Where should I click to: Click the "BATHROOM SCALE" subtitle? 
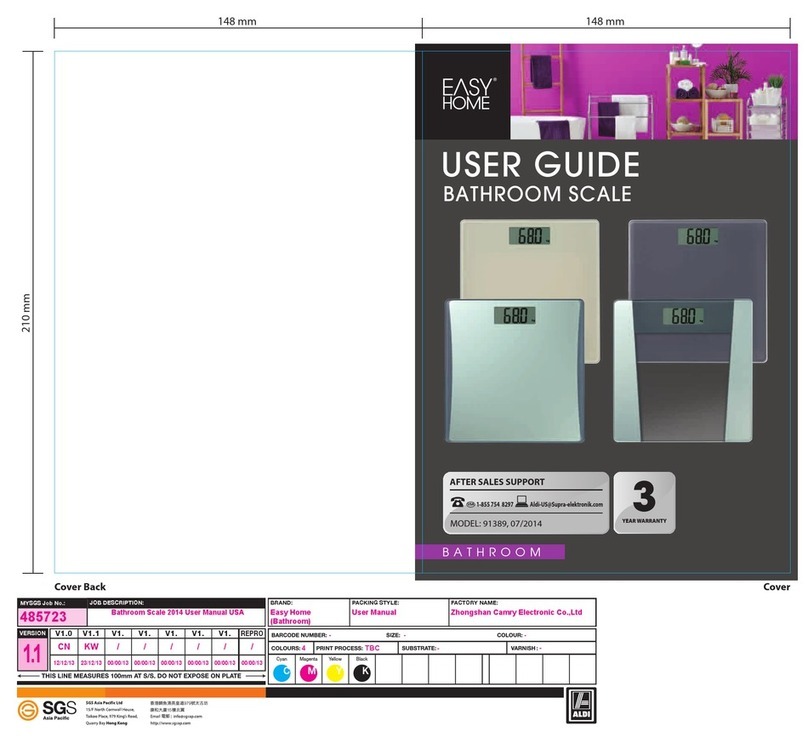click(537, 194)
